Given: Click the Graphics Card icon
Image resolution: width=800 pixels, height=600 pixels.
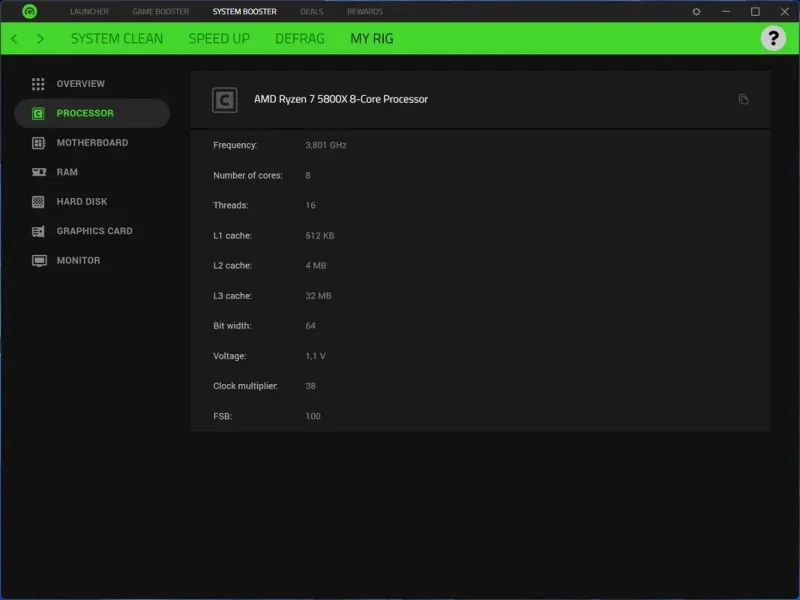Looking at the screenshot, I should [x=38, y=231].
